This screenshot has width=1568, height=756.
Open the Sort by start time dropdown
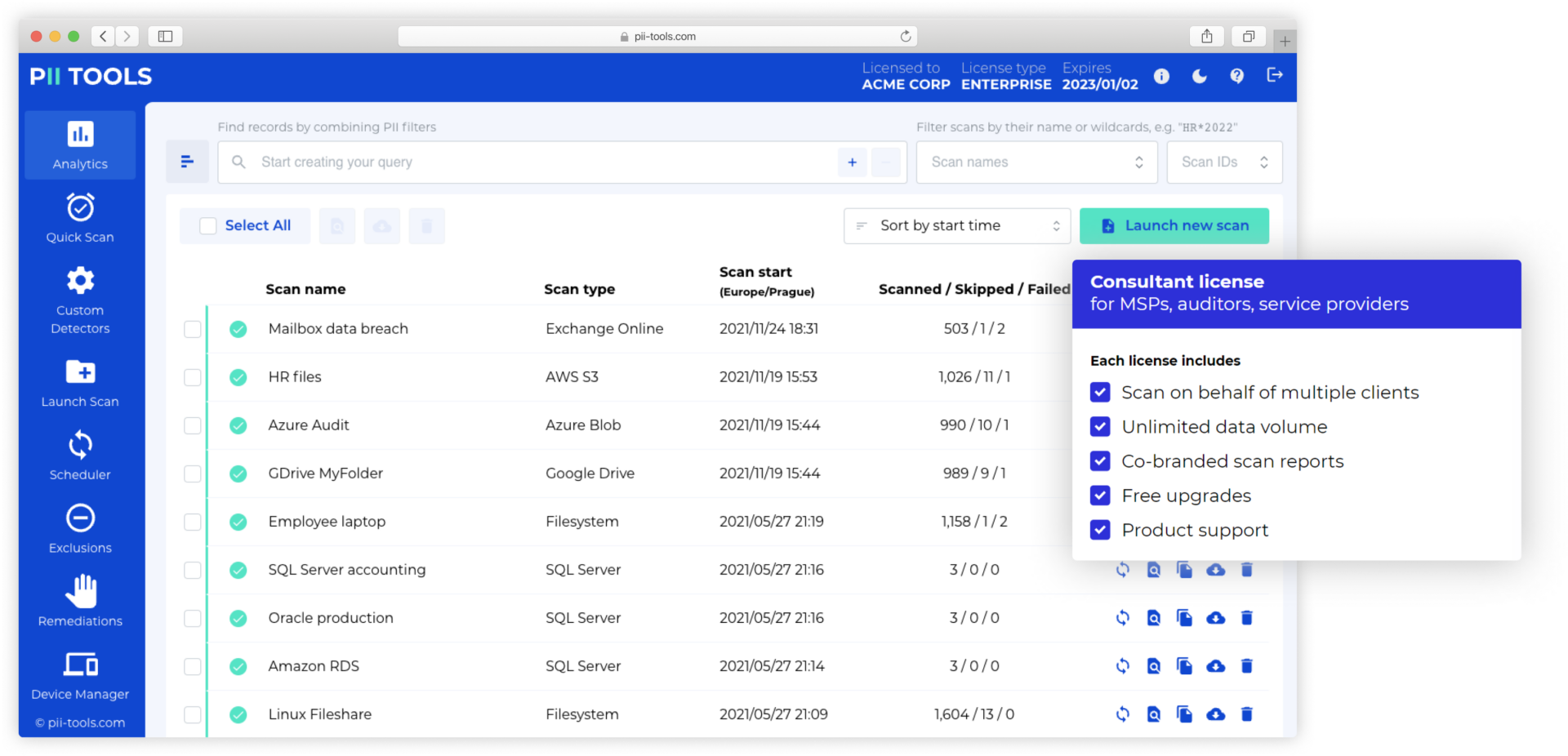click(956, 225)
